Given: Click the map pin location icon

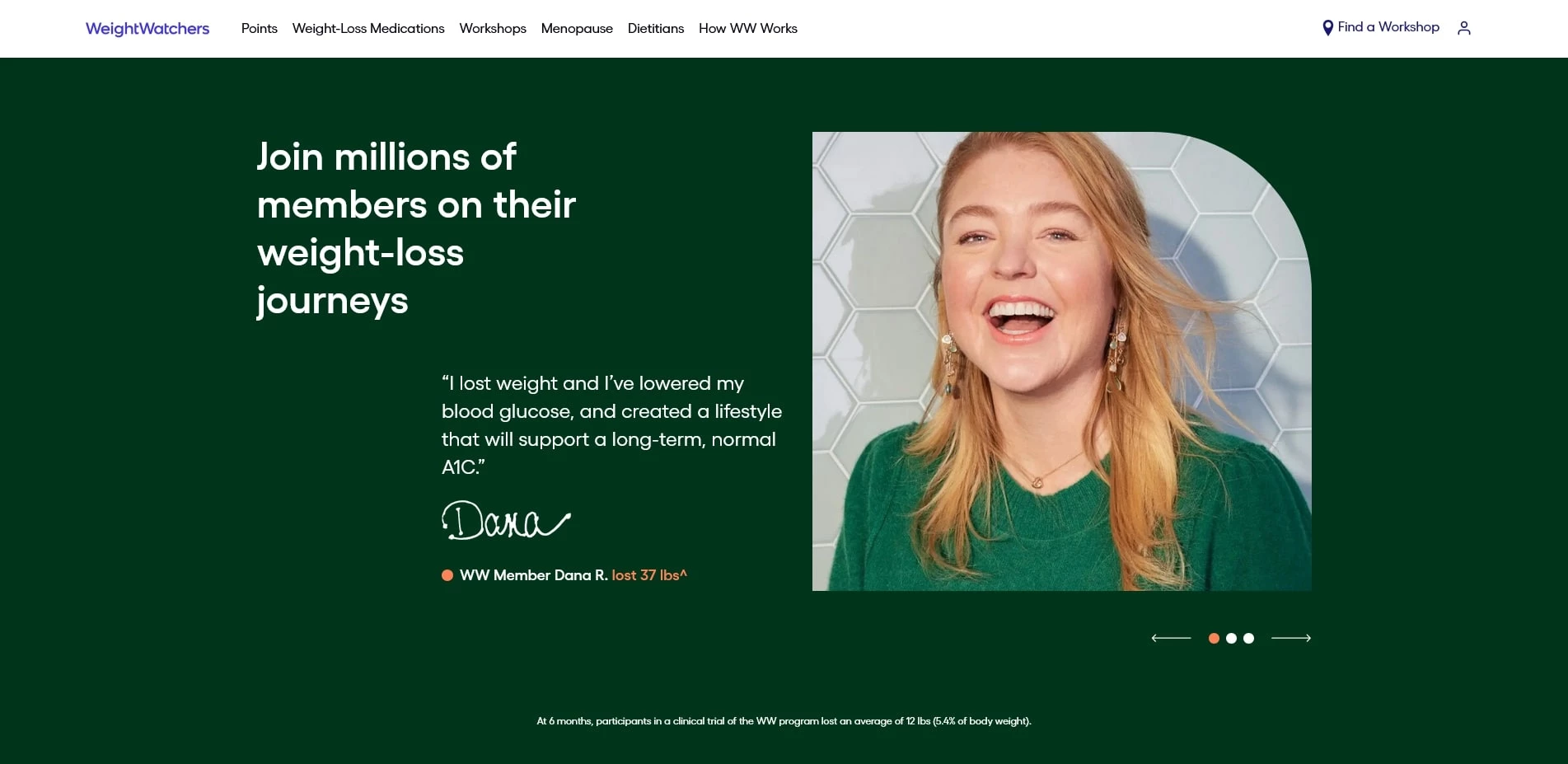Looking at the screenshot, I should tap(1327, 28).
